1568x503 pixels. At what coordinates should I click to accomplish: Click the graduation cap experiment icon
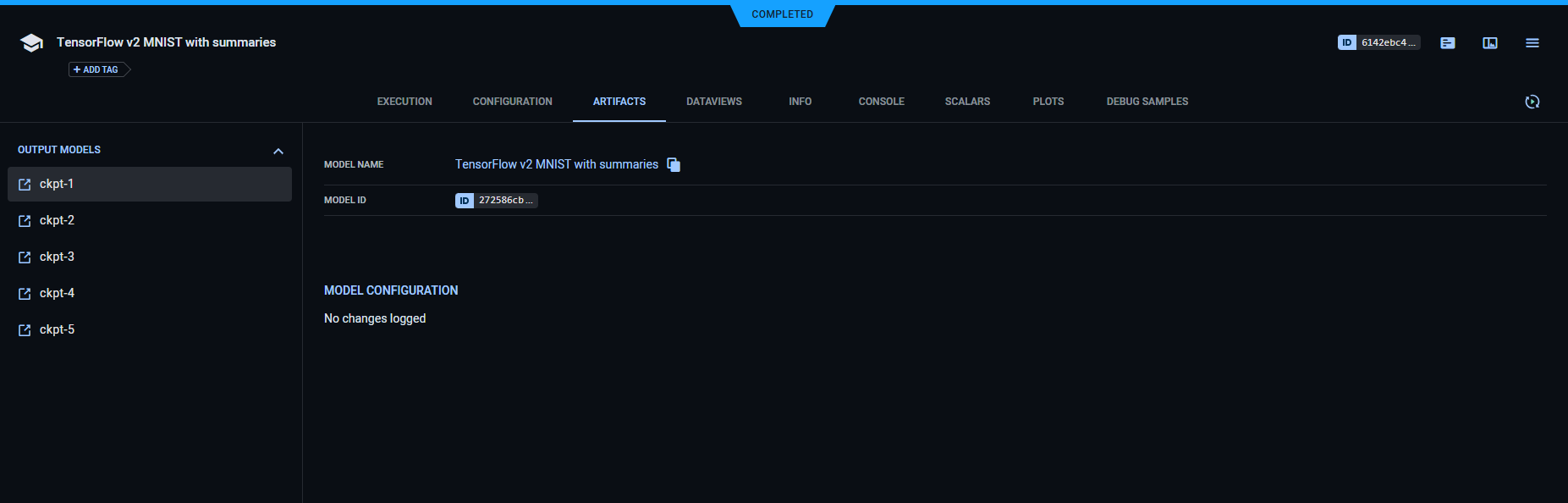pos(31,43)
